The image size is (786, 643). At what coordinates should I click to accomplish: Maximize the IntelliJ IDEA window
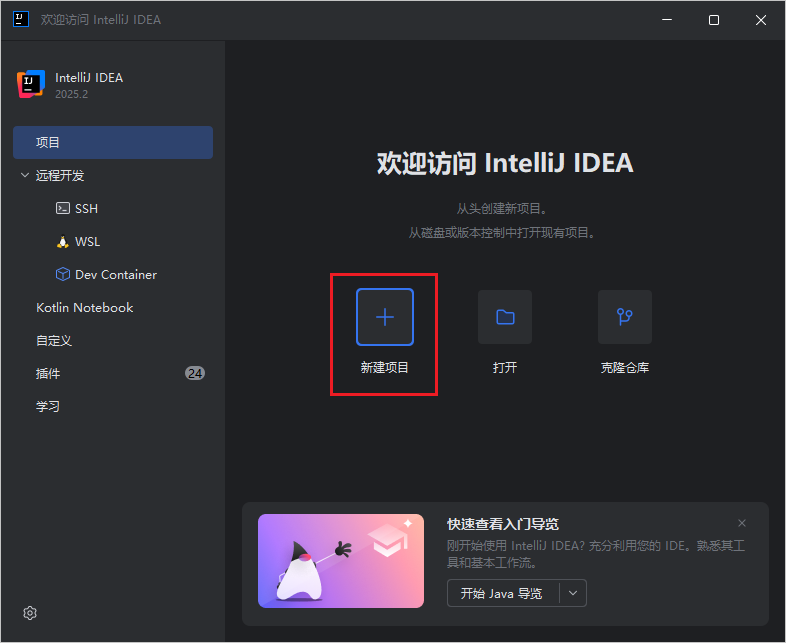pyautogui.click(x=714, y=20)
